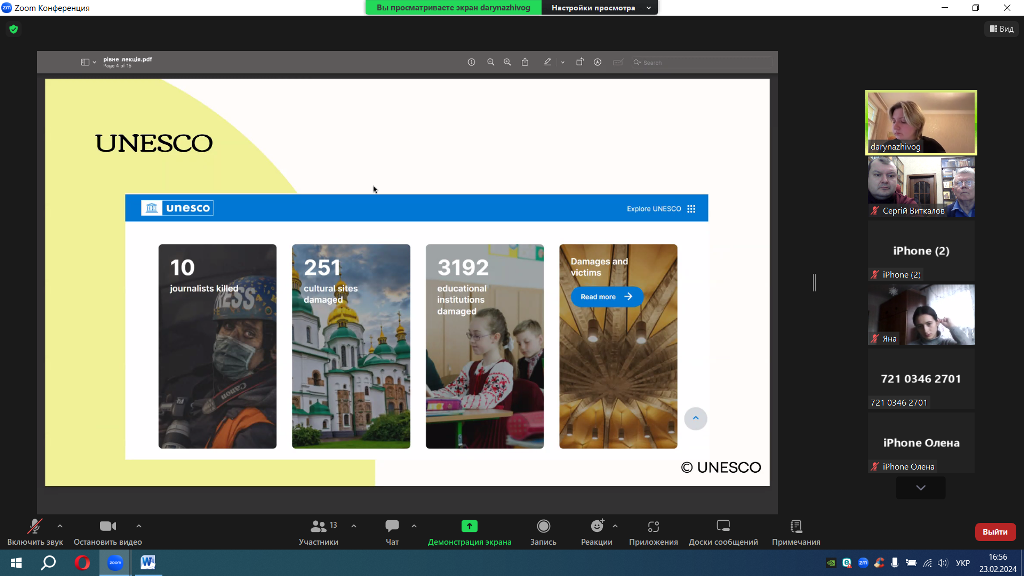Switch УКР input language indicator

coord(963,563)
